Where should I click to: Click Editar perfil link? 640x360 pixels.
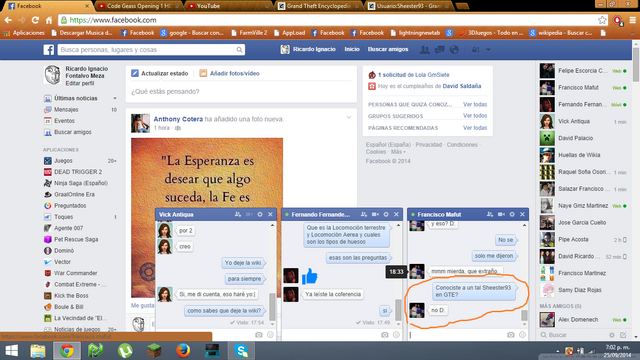(x=80, y=83)
